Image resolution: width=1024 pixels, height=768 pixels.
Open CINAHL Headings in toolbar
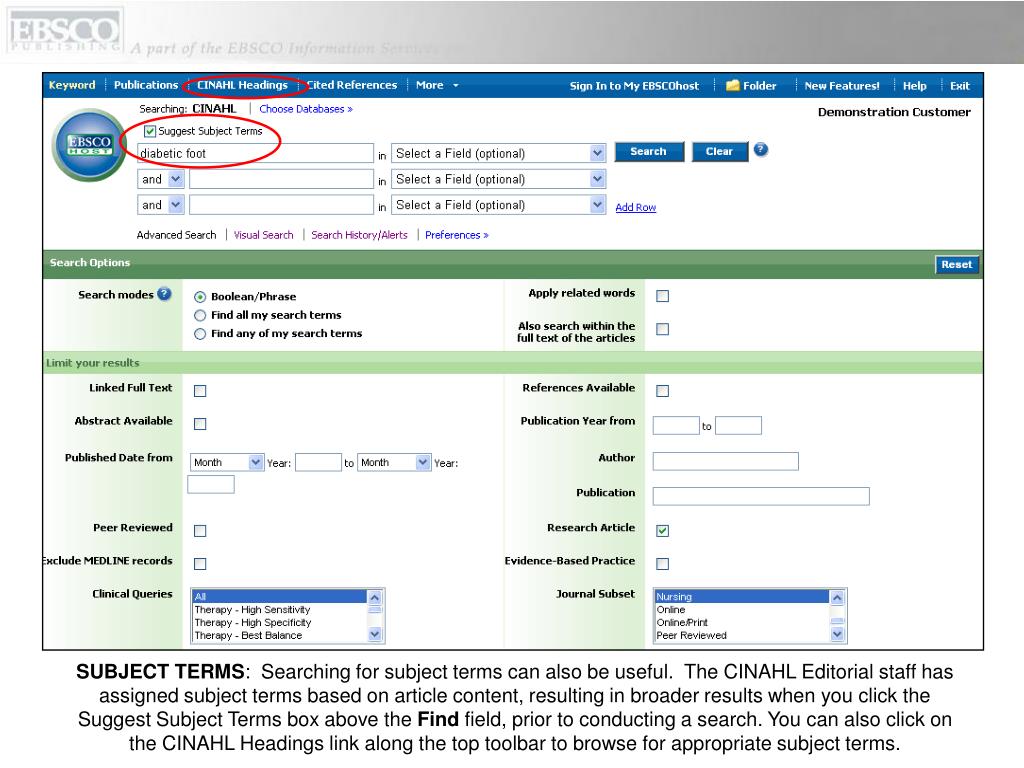click(x=242, y=85)
